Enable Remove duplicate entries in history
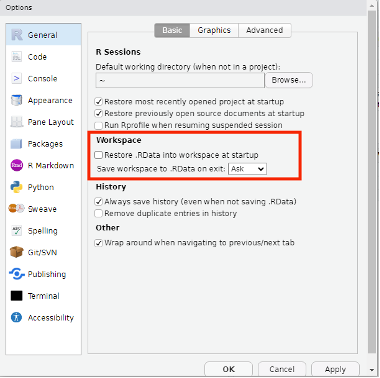 click(99, 213)
